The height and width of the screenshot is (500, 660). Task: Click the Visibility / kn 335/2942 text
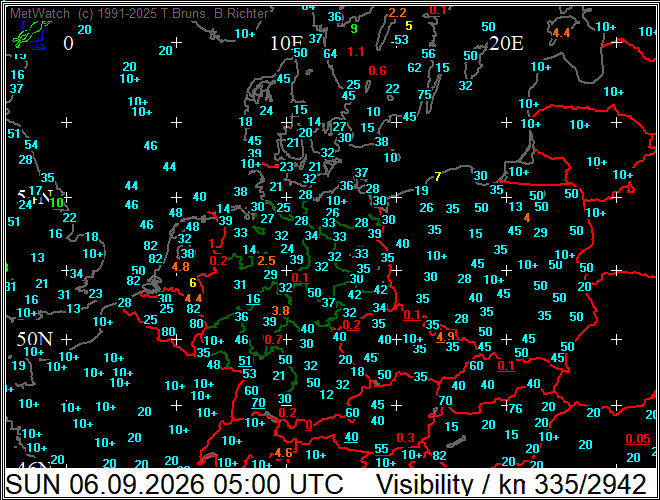511,484
